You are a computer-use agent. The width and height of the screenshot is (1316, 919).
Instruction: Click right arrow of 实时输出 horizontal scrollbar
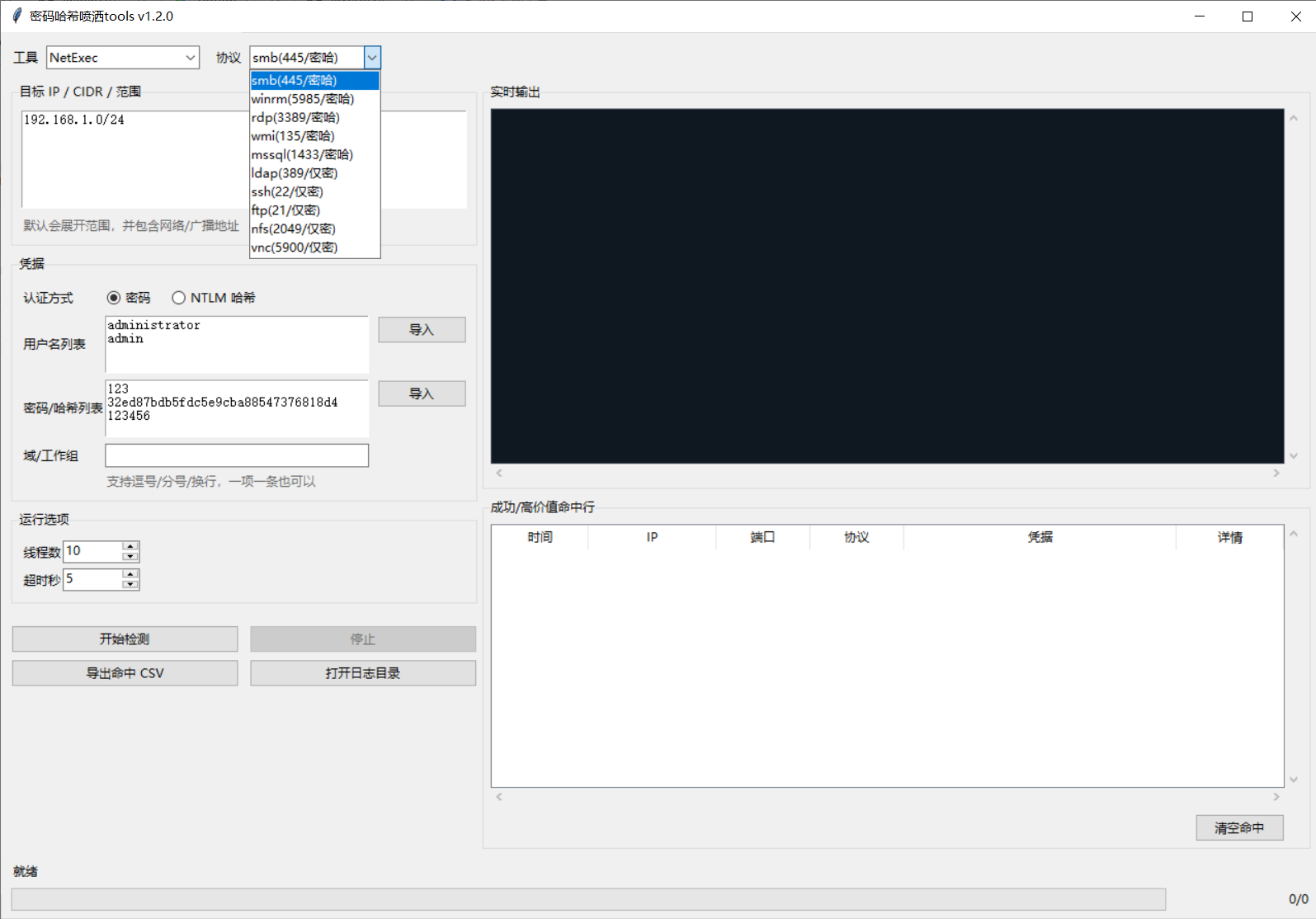(x=1276, y=474)
